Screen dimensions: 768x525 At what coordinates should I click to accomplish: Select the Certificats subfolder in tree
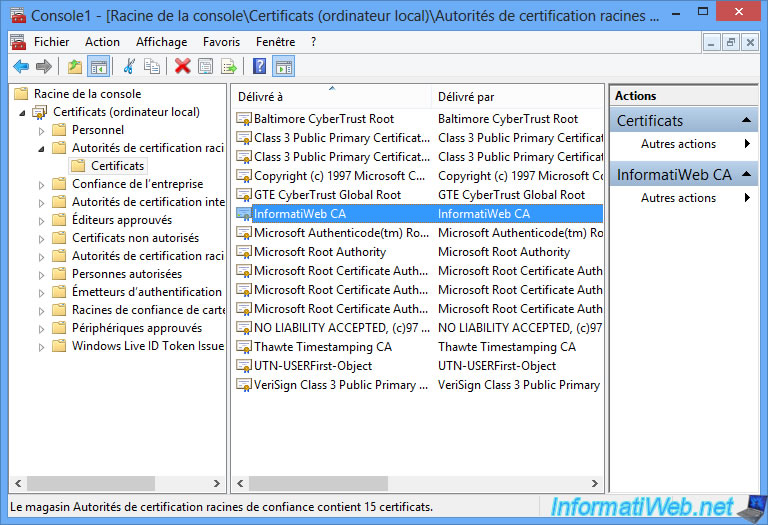click(x=118, y=166)
